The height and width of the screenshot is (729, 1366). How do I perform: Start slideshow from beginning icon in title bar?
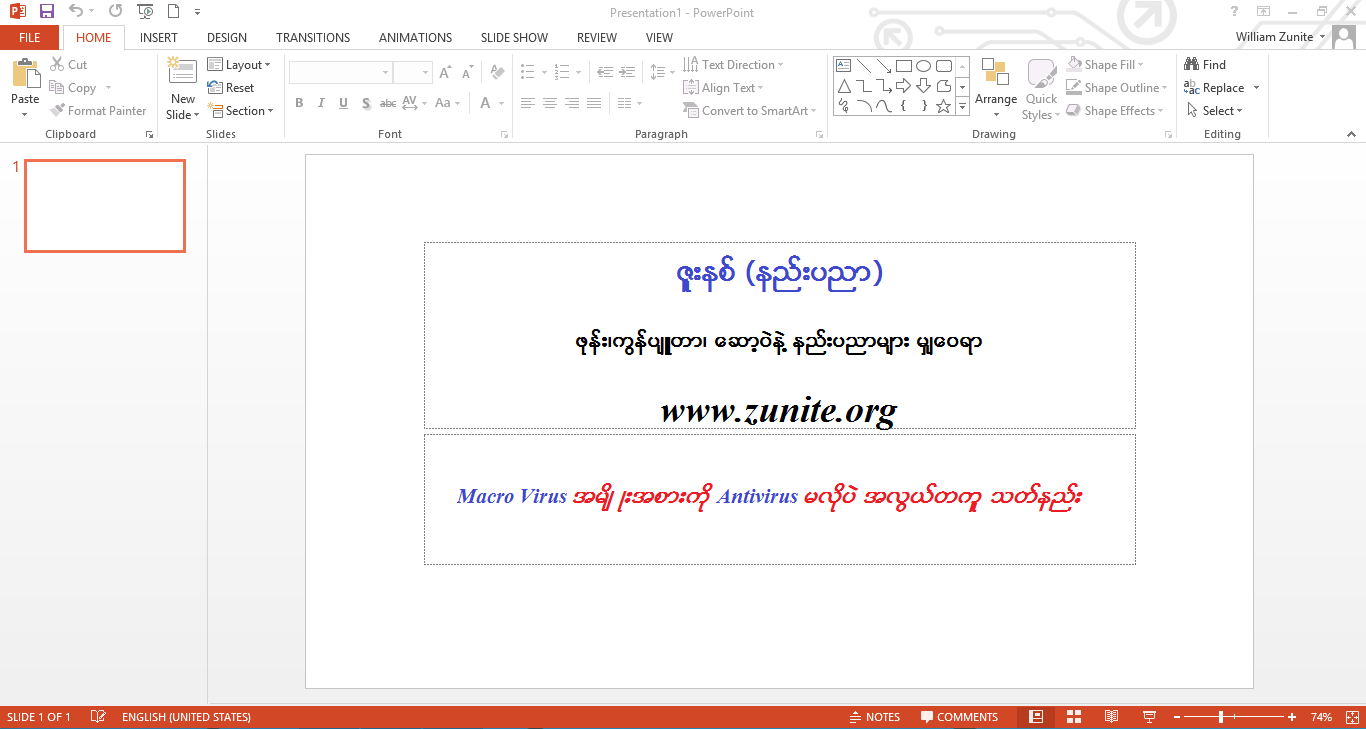point(145,12)
